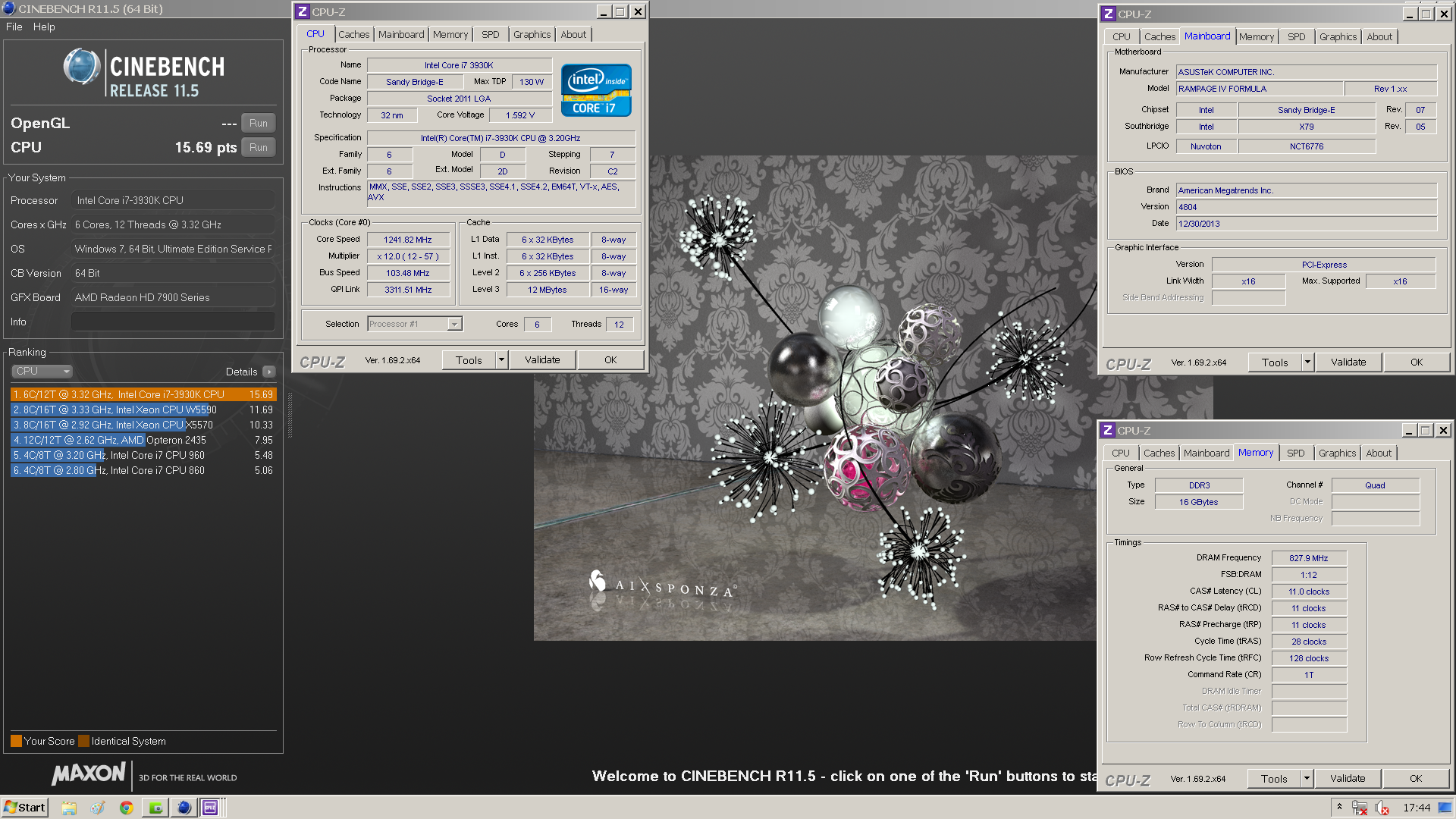The image size is (1456, 819).
Task: Run the CPU benchmark
Action: tap(259, 147)
